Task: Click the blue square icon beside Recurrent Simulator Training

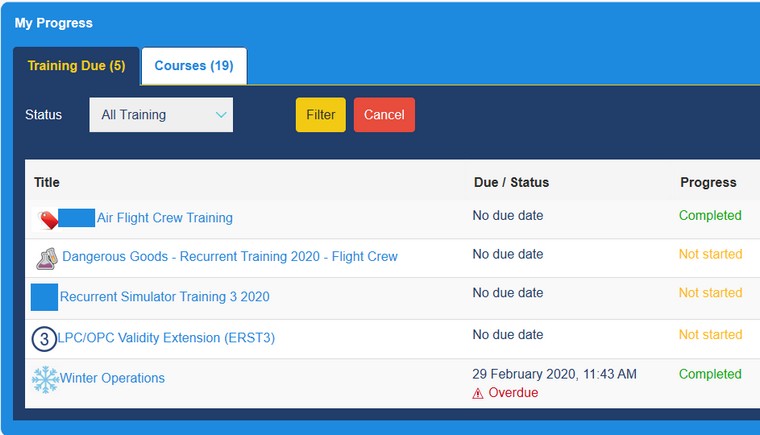Action: (x=45, y=297)
